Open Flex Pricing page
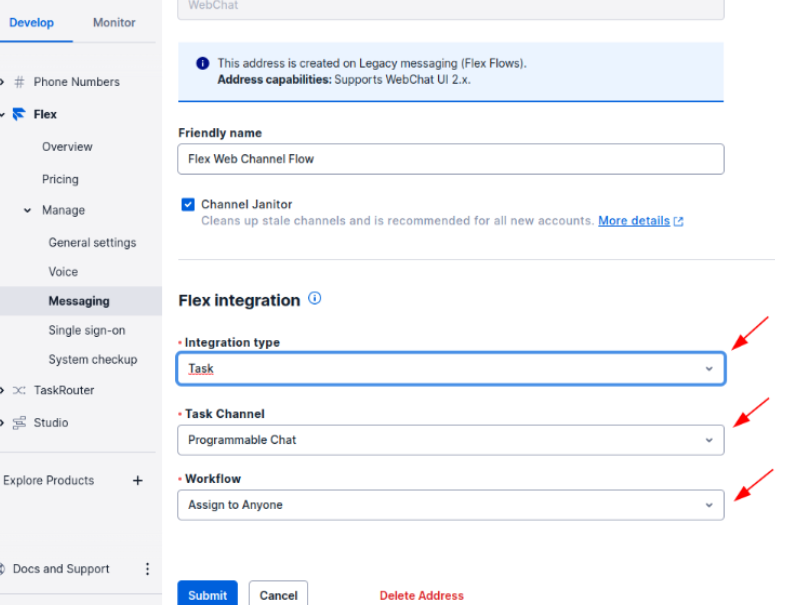Screen dimensions: 800x605 [x=60, y=180]
